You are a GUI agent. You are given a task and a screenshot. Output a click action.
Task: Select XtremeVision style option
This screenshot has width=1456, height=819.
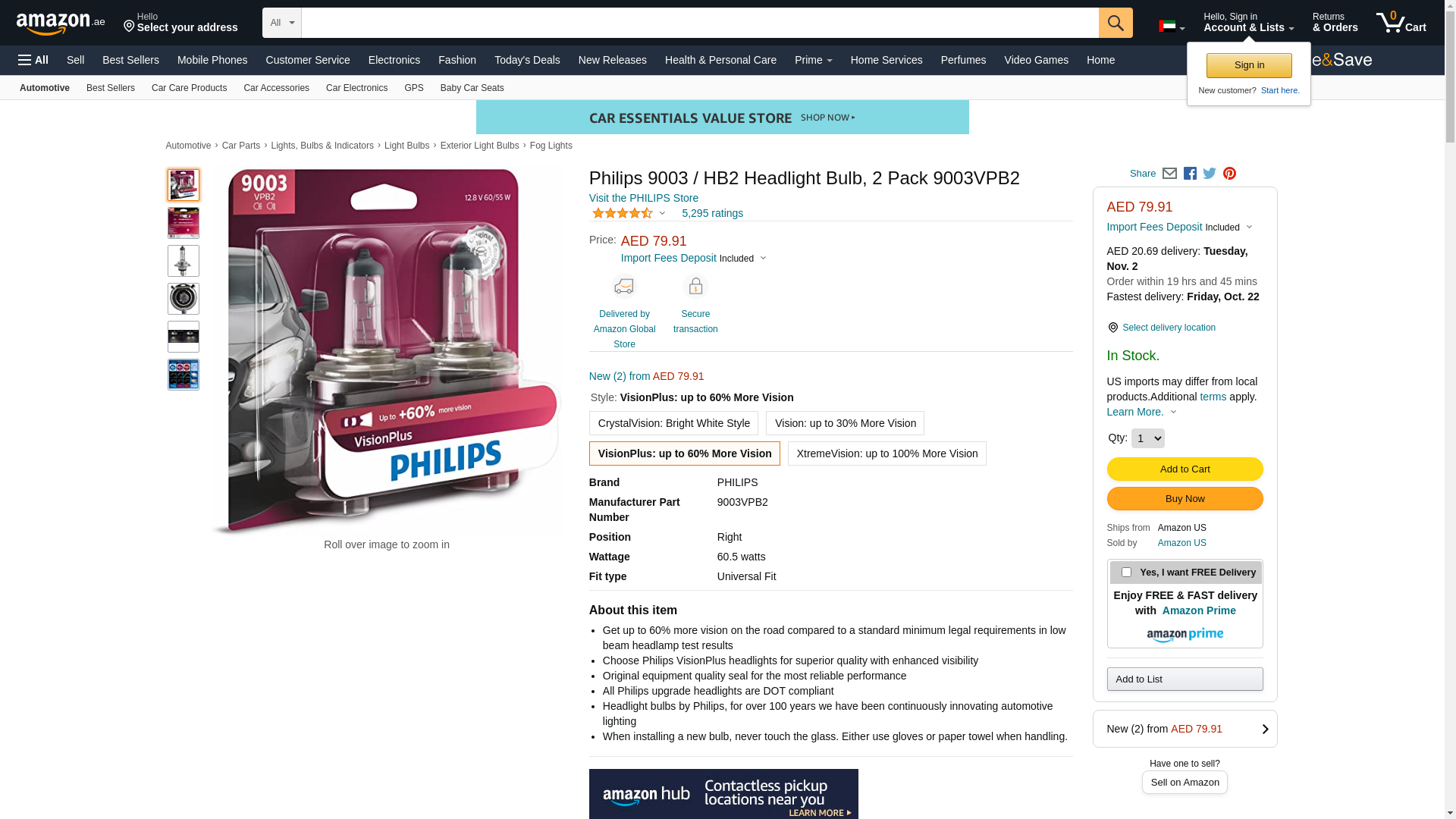pos(886,453)
